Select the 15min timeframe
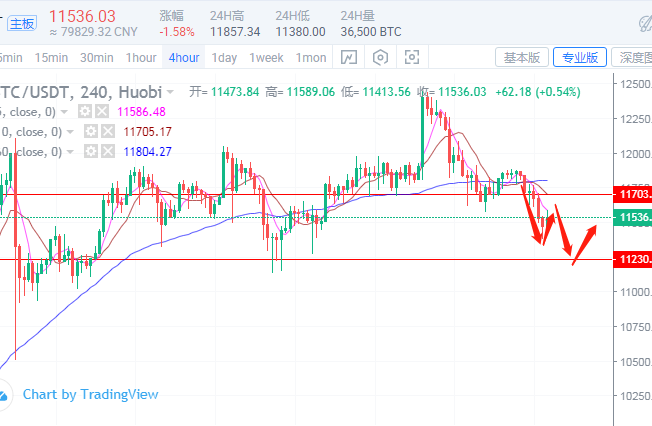Image resolution: width=652 pixels, height=426 pixels. [x=51, y=57]
